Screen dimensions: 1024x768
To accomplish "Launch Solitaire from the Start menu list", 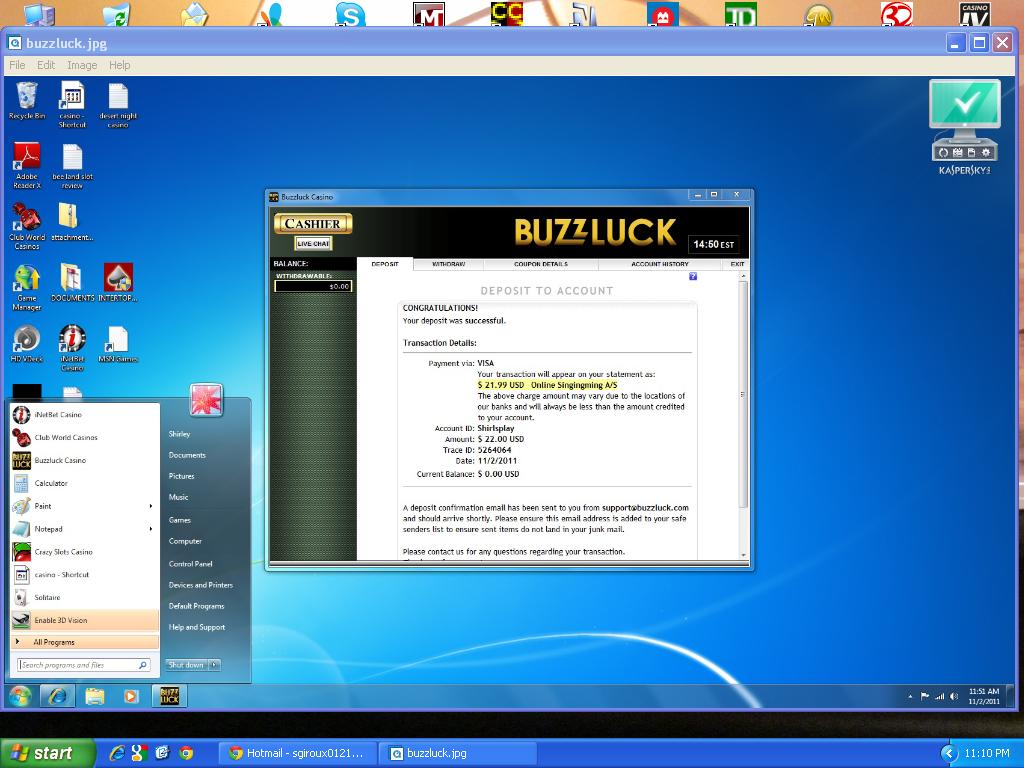I will tap(47, 597).
